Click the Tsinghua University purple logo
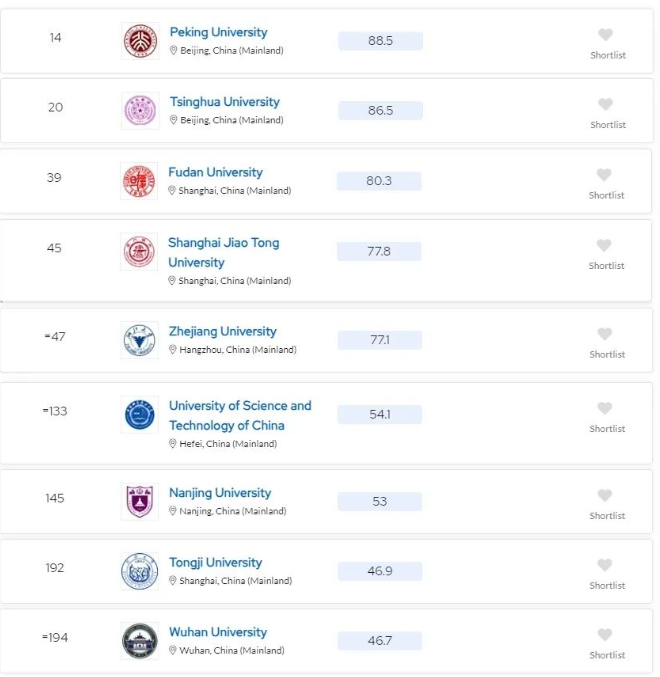 140,111
